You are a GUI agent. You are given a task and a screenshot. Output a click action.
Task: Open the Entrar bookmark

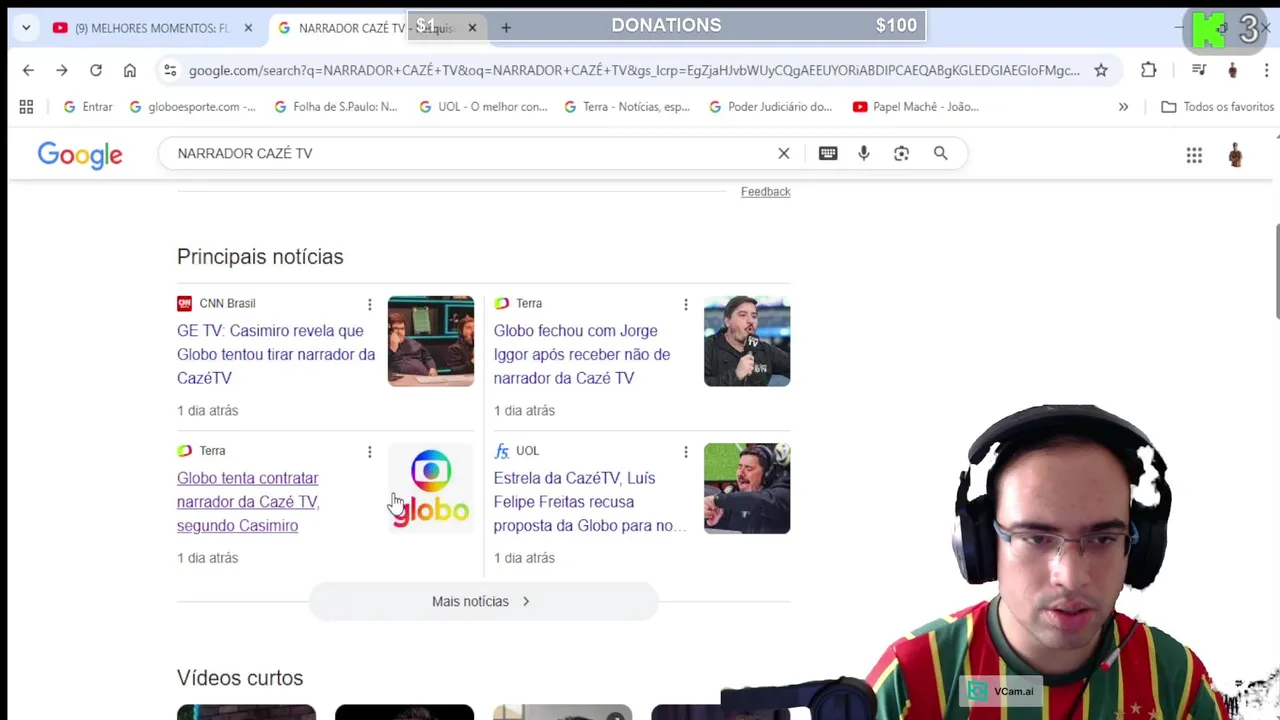point(87,107)
